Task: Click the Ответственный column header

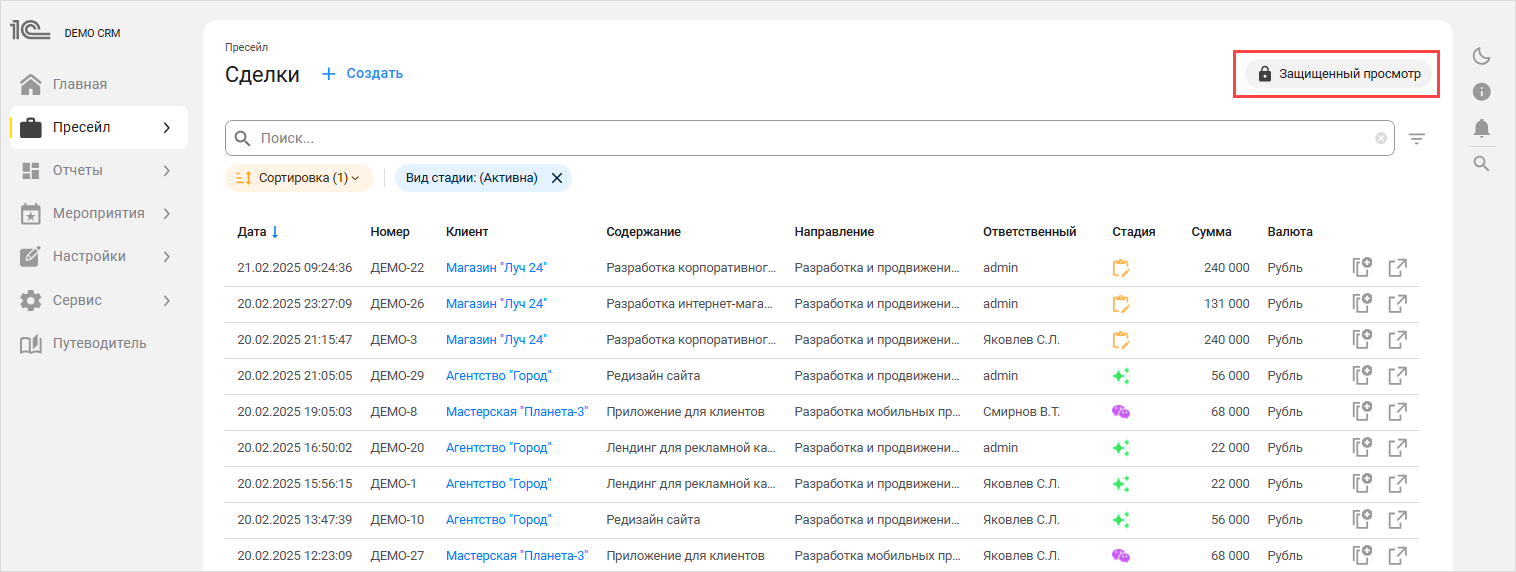Action: pyautogui.click(x=1029, y=232)
